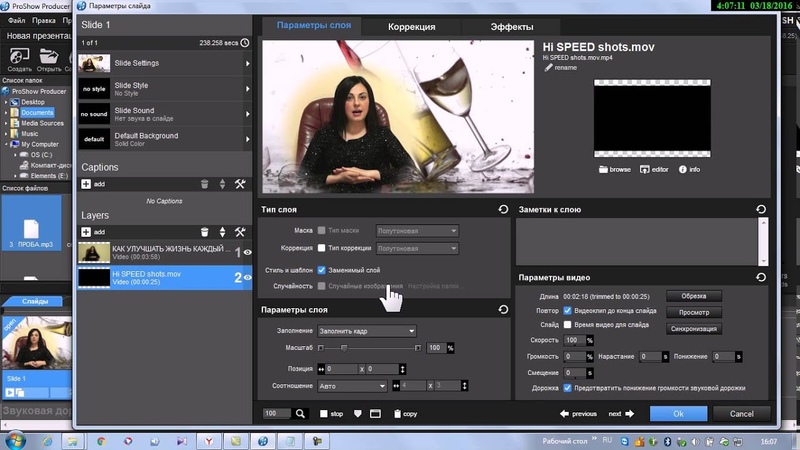Screen dimensions: 800x450
Task: Expand Slide Settings arrow
Action: pyautogui.click(x=247, y=64)
